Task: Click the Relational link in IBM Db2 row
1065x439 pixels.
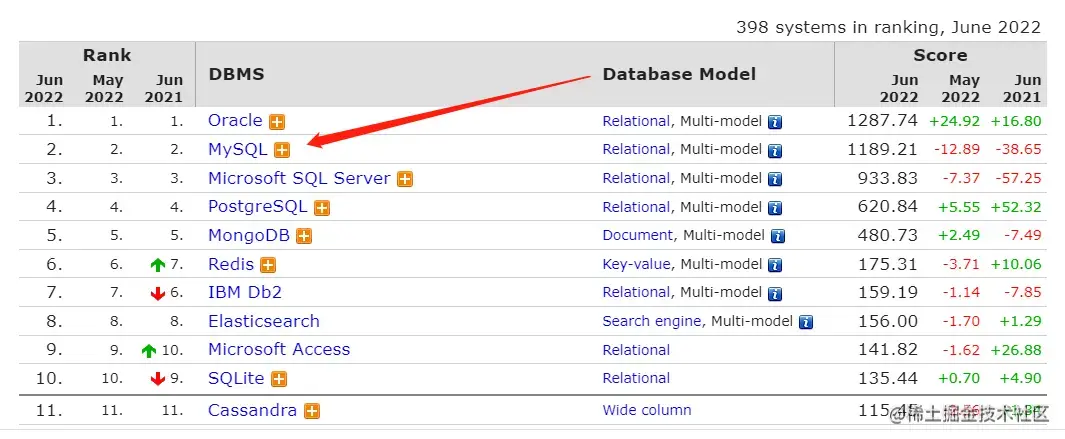Action: pyautogui.click(x=636, y=292)
